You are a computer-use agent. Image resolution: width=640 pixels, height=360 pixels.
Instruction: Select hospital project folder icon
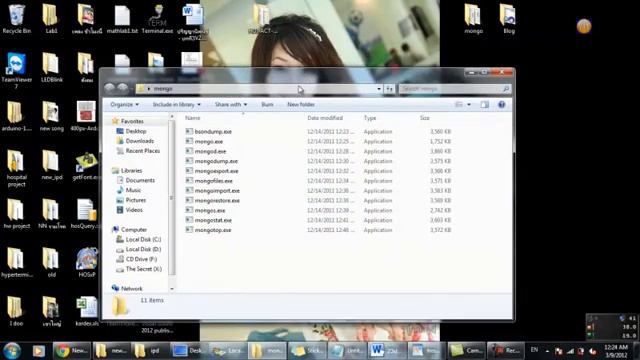coord(16,168)
